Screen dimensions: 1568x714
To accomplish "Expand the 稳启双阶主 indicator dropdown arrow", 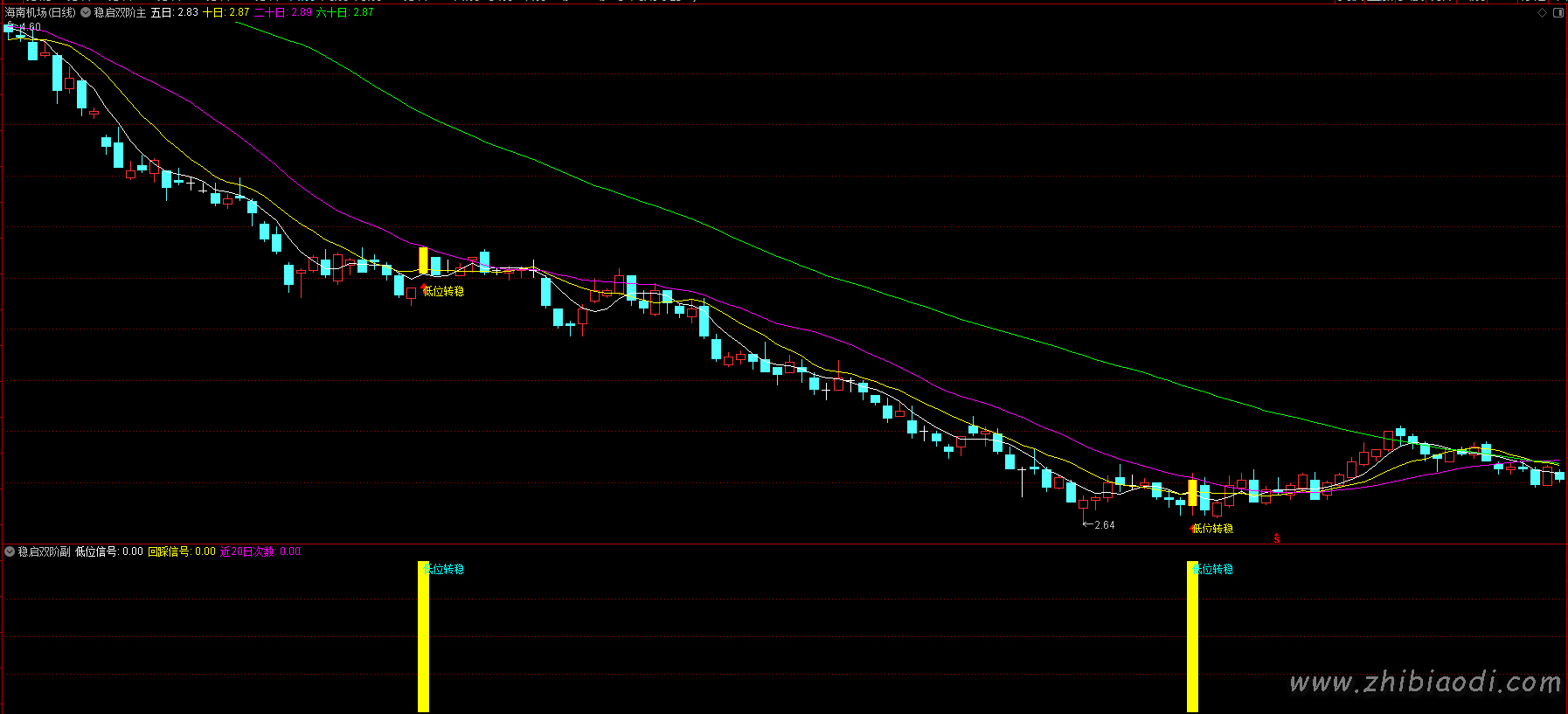I will [86, 13].
